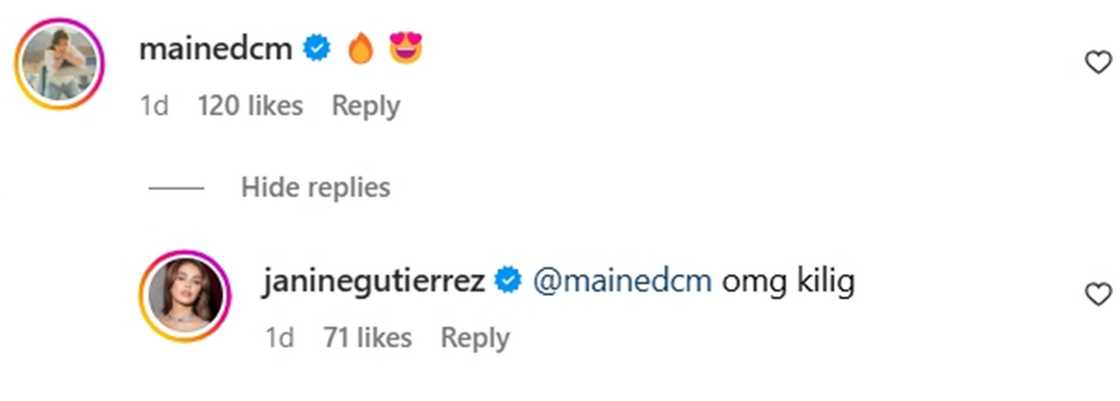Image resolution: width=1120 pixels, height=401 pixels.
Task: Click the 1d timestamp under mainedcm's comment
Action: pos(154,106)
